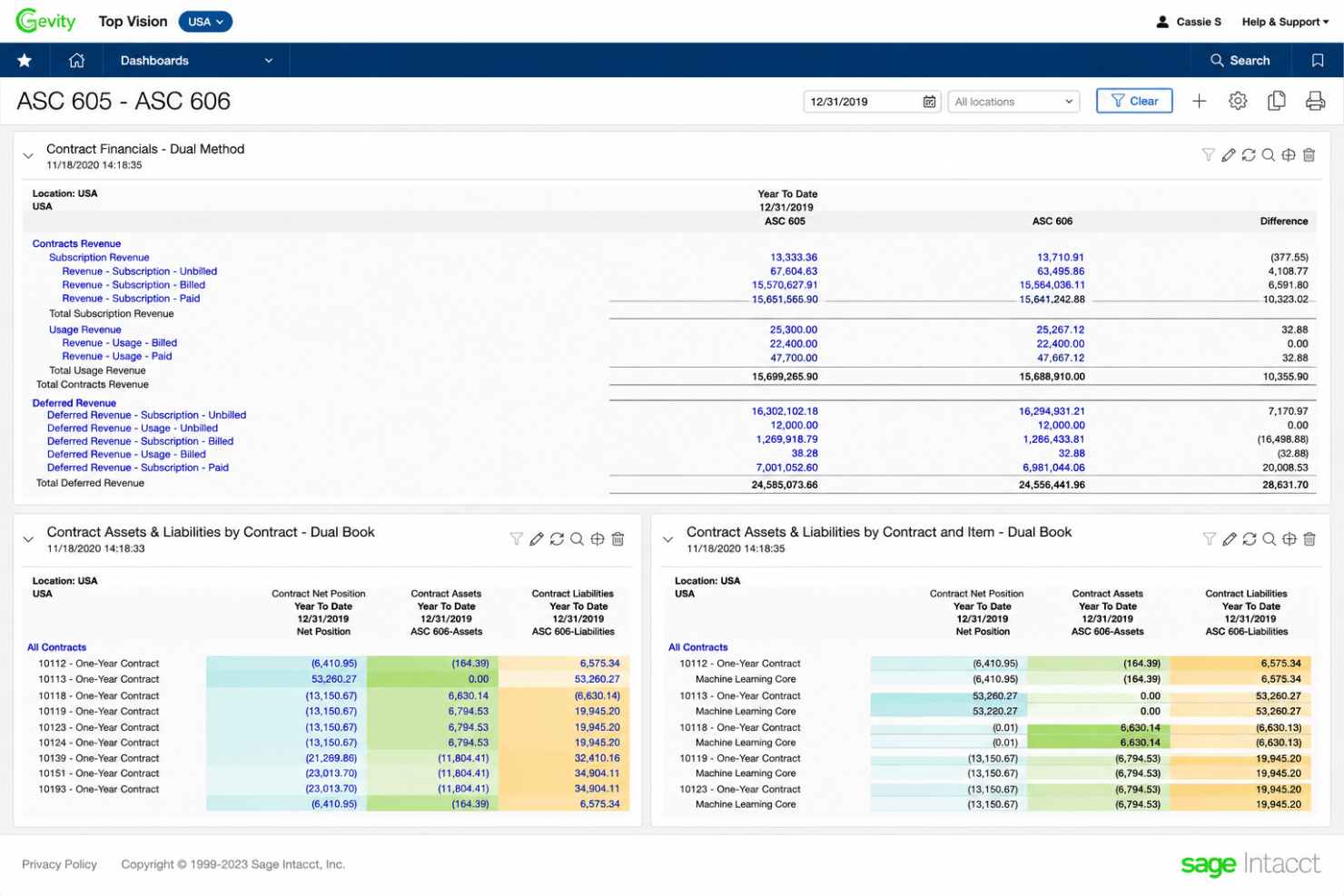Click the Clear filter button
The image size is (1344, 896).
[x=1134, y=101]
